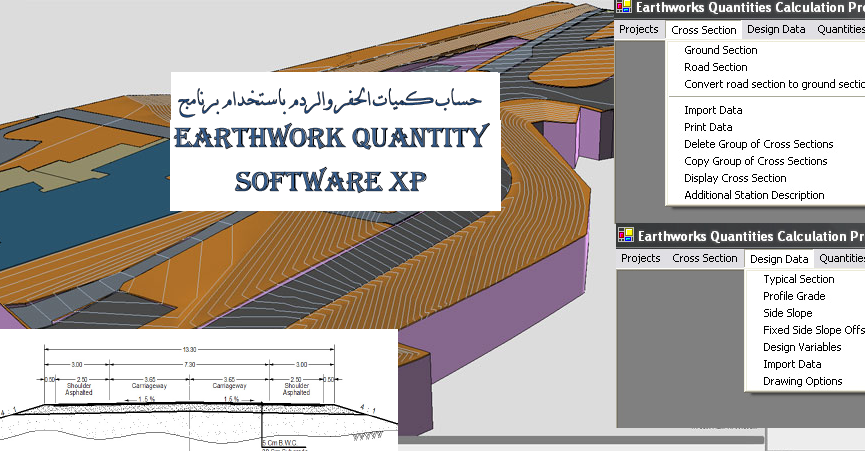Select Typical Section menu entry
Viewport: 865px width, 454px height.
pos(798,279)
